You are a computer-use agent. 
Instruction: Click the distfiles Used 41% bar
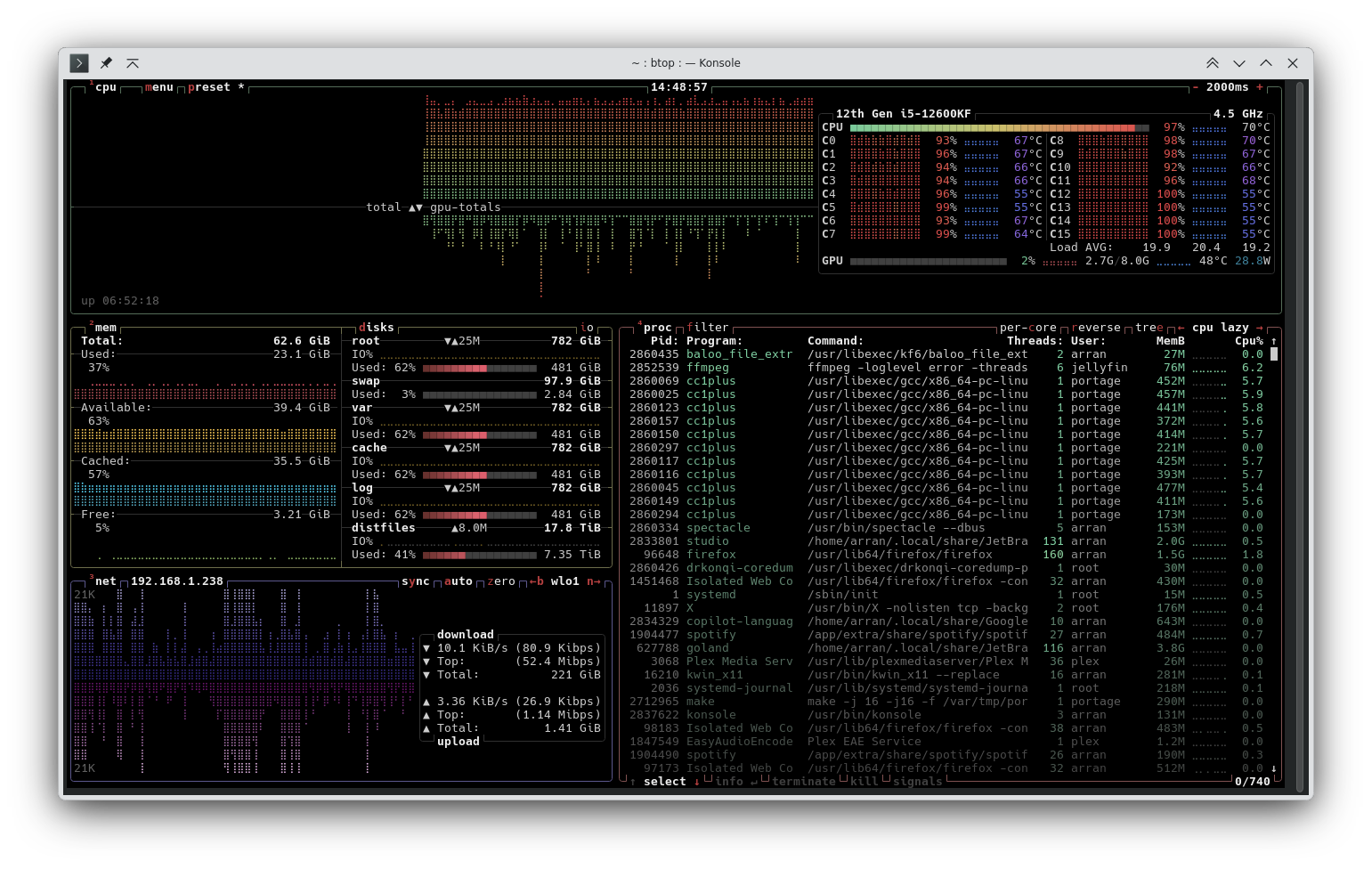(480, 555)
